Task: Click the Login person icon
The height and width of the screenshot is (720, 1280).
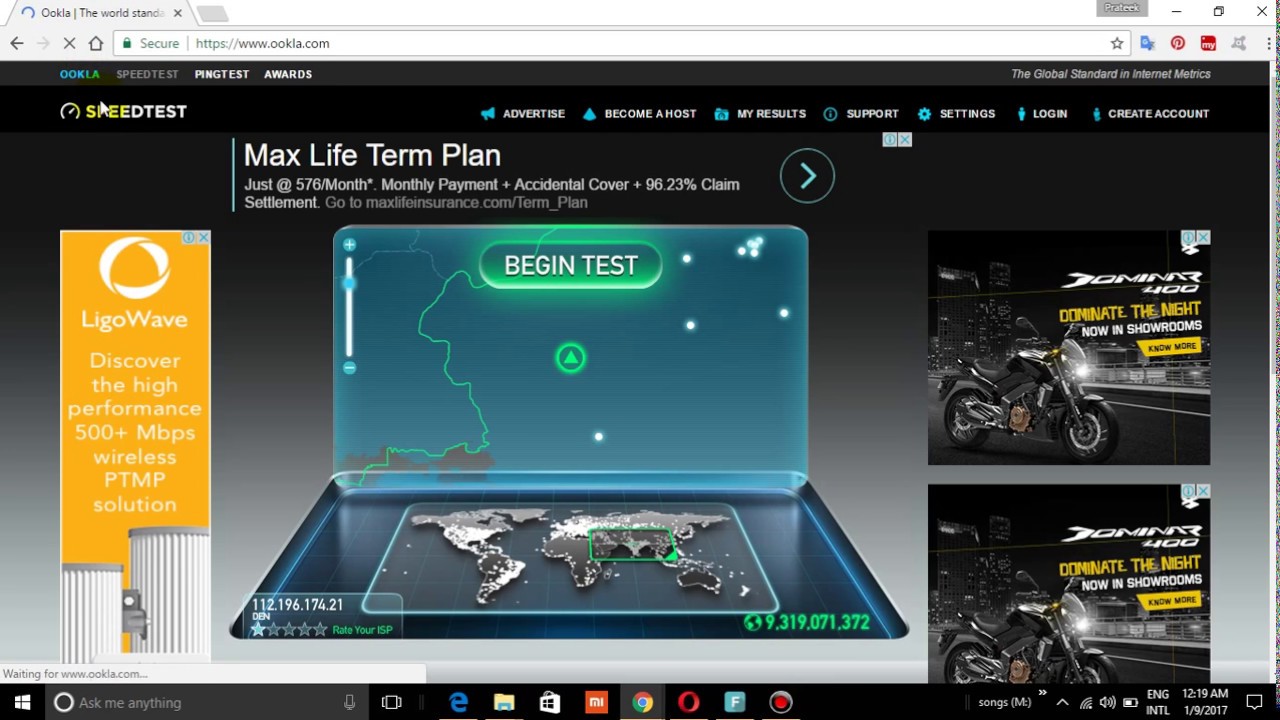Action: coord(1021,114)
